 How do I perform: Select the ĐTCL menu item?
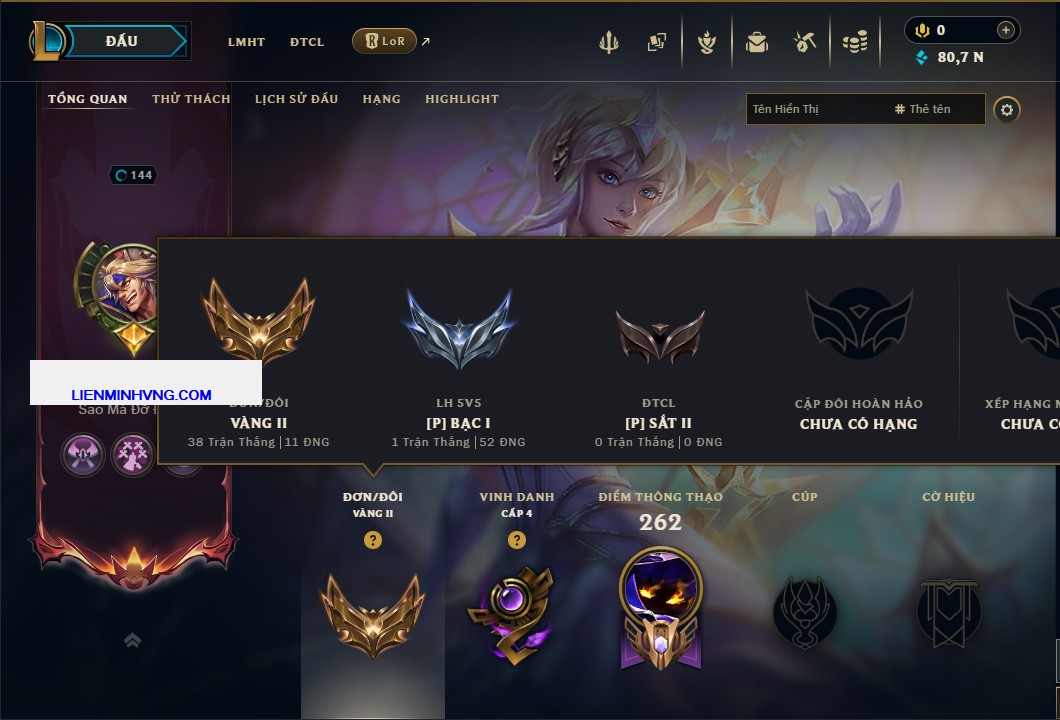tap(307, 42)
